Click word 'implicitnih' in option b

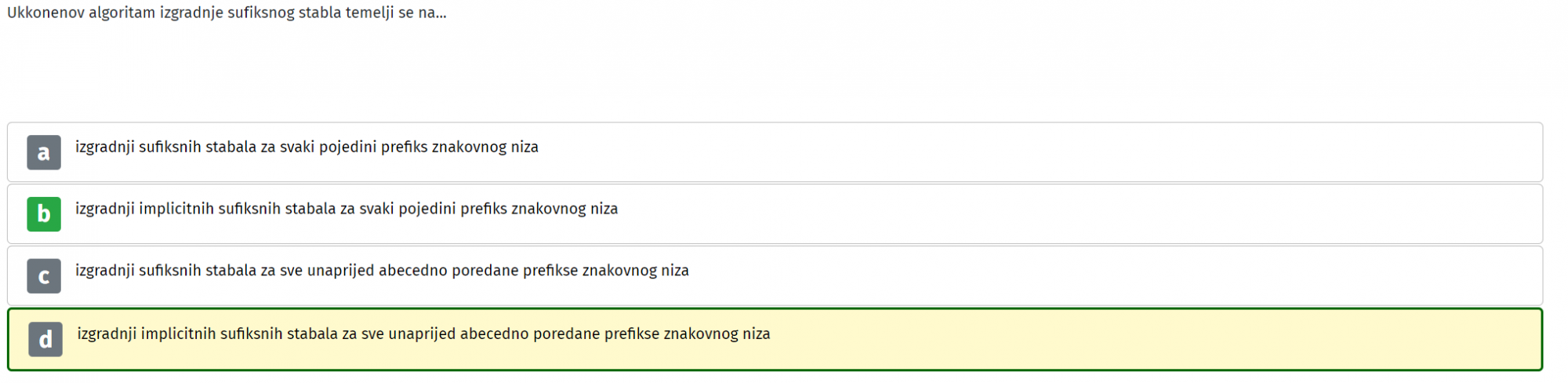(x=176, y=209)
